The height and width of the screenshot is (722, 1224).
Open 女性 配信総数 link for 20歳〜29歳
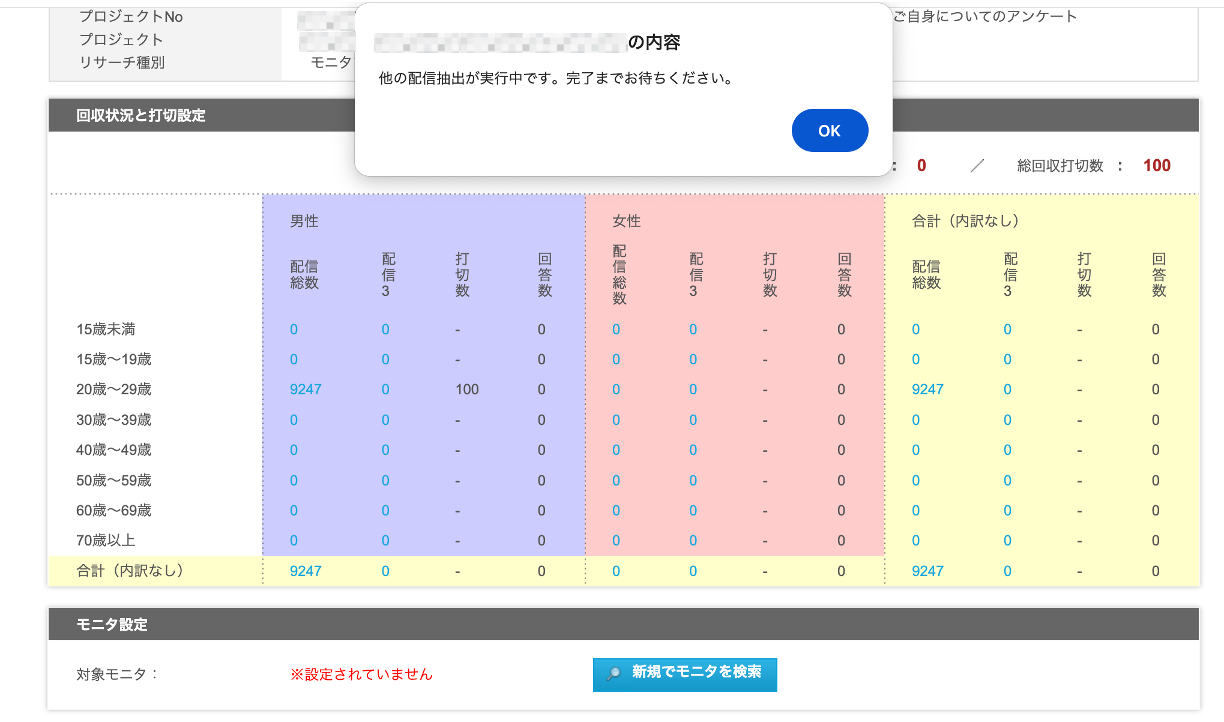click(x=616, y=389)
